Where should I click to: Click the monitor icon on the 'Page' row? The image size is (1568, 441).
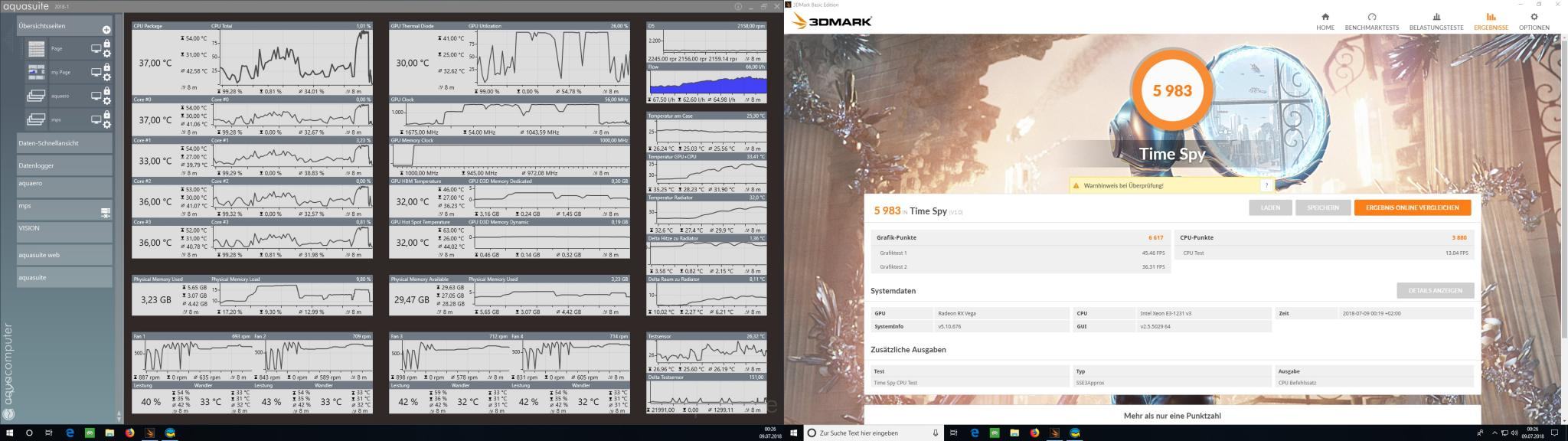pyautogui.click(x=96, y=48)
